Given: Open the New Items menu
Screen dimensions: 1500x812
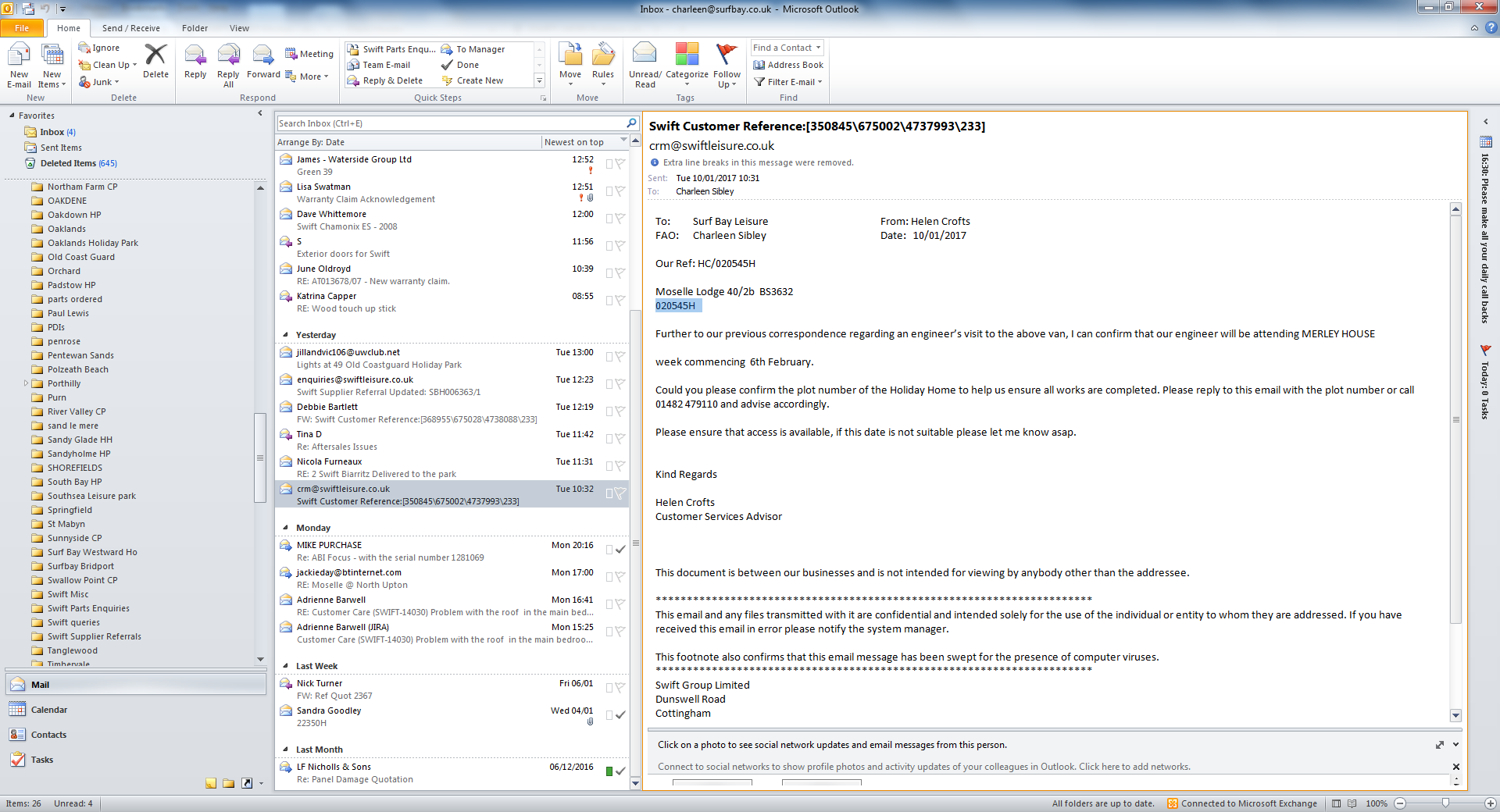Looking at the screenshot, I should point(52,66).
